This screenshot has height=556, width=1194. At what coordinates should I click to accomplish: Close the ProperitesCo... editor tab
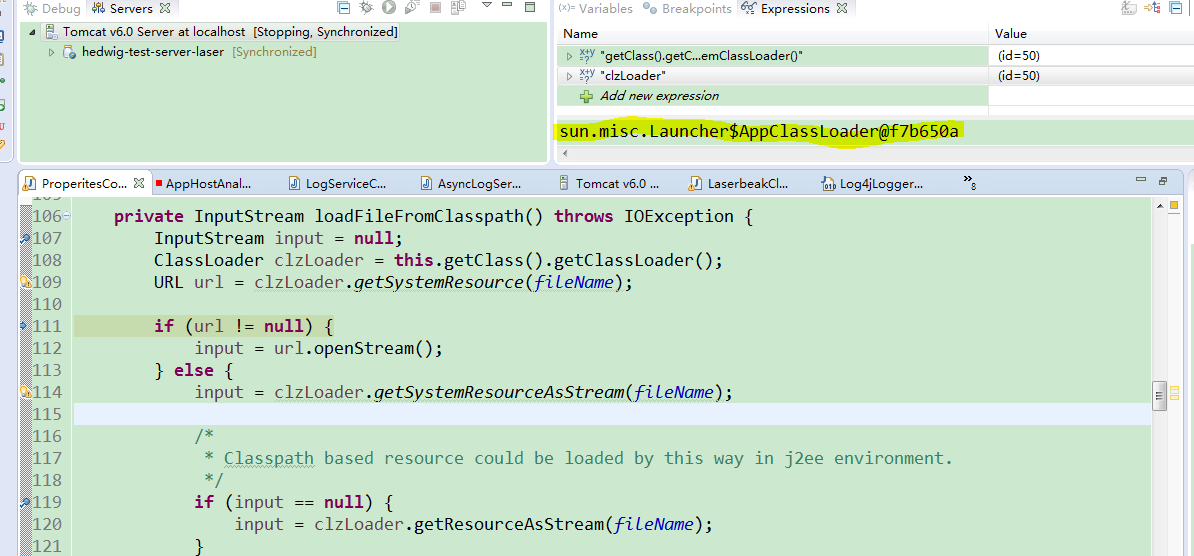pyautogui.click(x=139, y=183)
